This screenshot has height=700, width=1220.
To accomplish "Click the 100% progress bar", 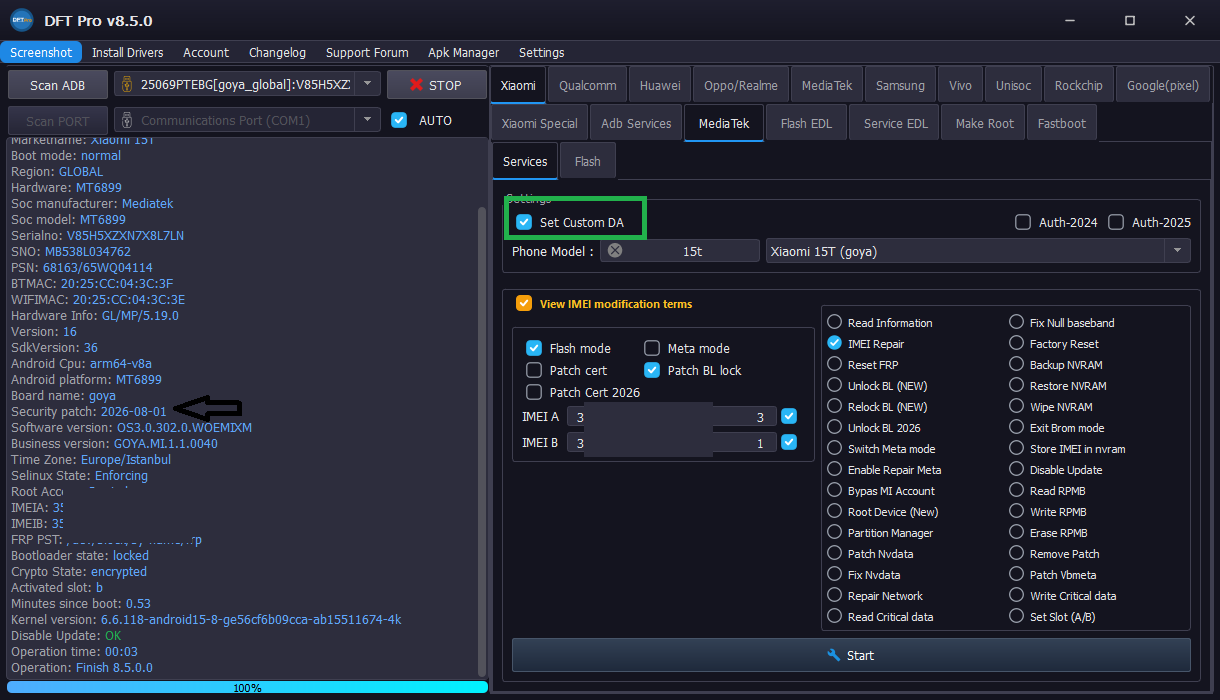I will [247, 687].
